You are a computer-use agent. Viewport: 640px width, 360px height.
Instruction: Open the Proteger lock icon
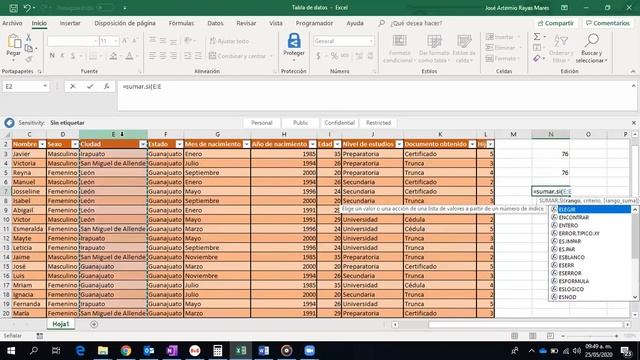point(294,41)
